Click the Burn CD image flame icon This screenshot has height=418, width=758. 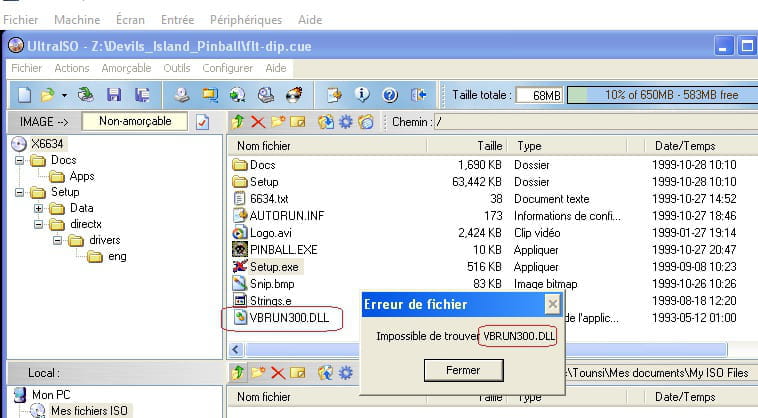[294, 95]
